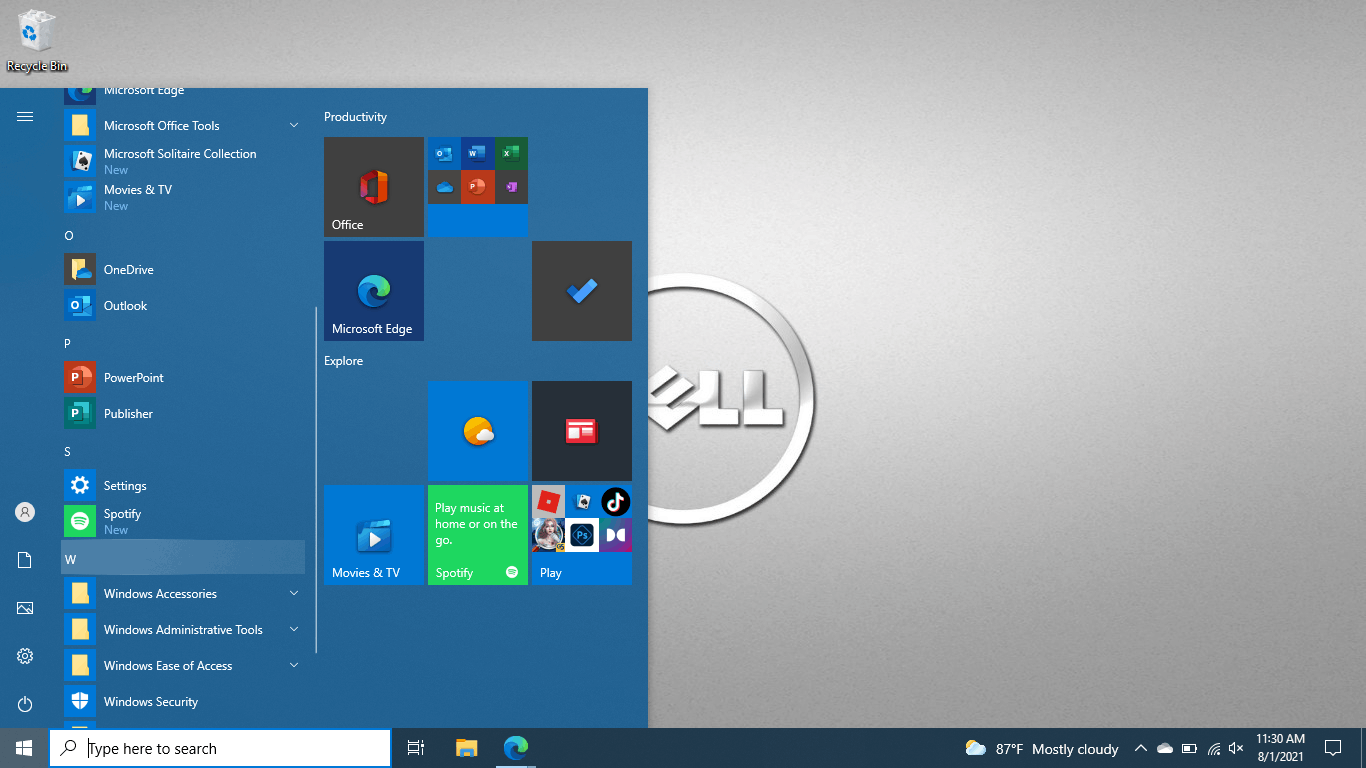This screenshot has height=768, width=1366.
Task: Open the taskbar weather widget
Action: tap(1041, 748)
